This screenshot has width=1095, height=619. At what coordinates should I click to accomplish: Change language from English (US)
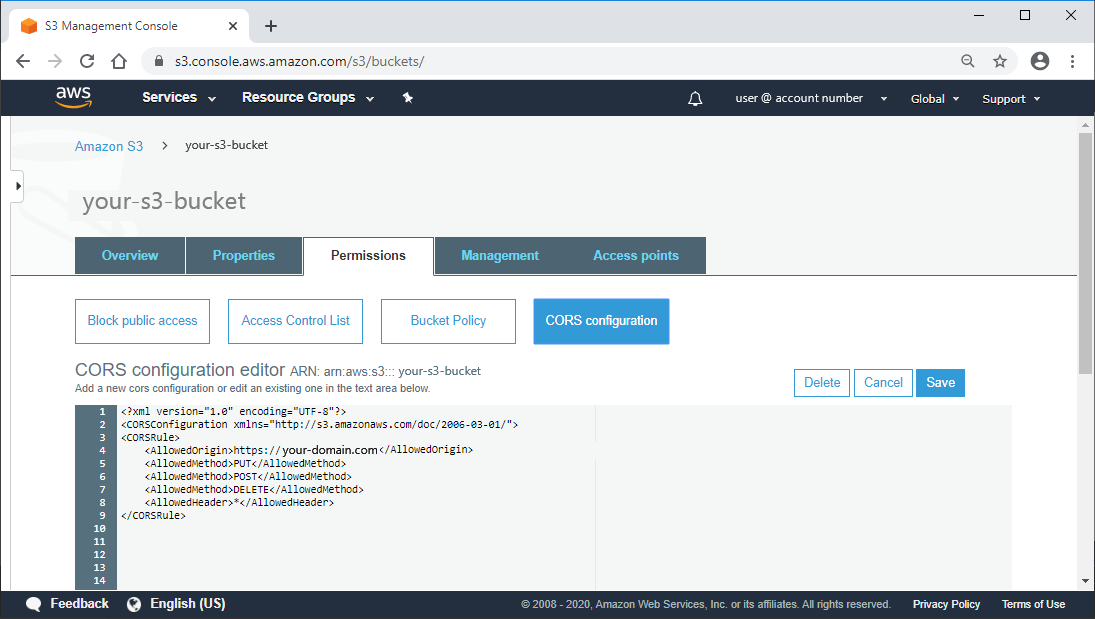pyautogui.click(x=187, y=604)
